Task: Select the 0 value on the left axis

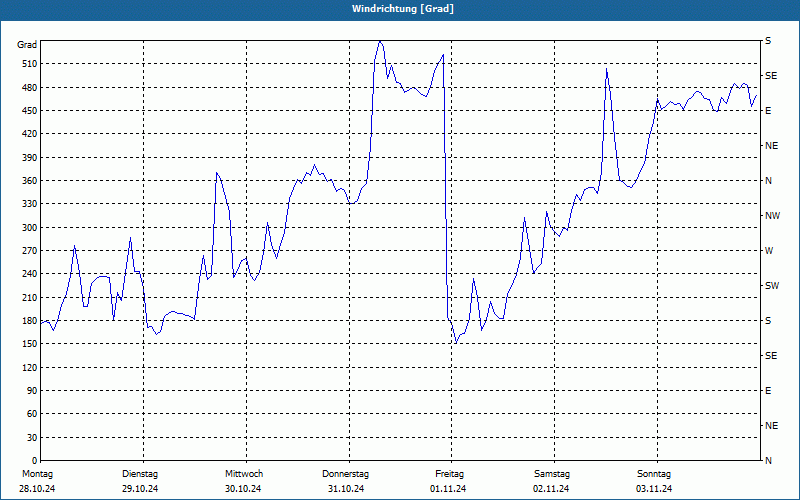Action: [34, 461]
